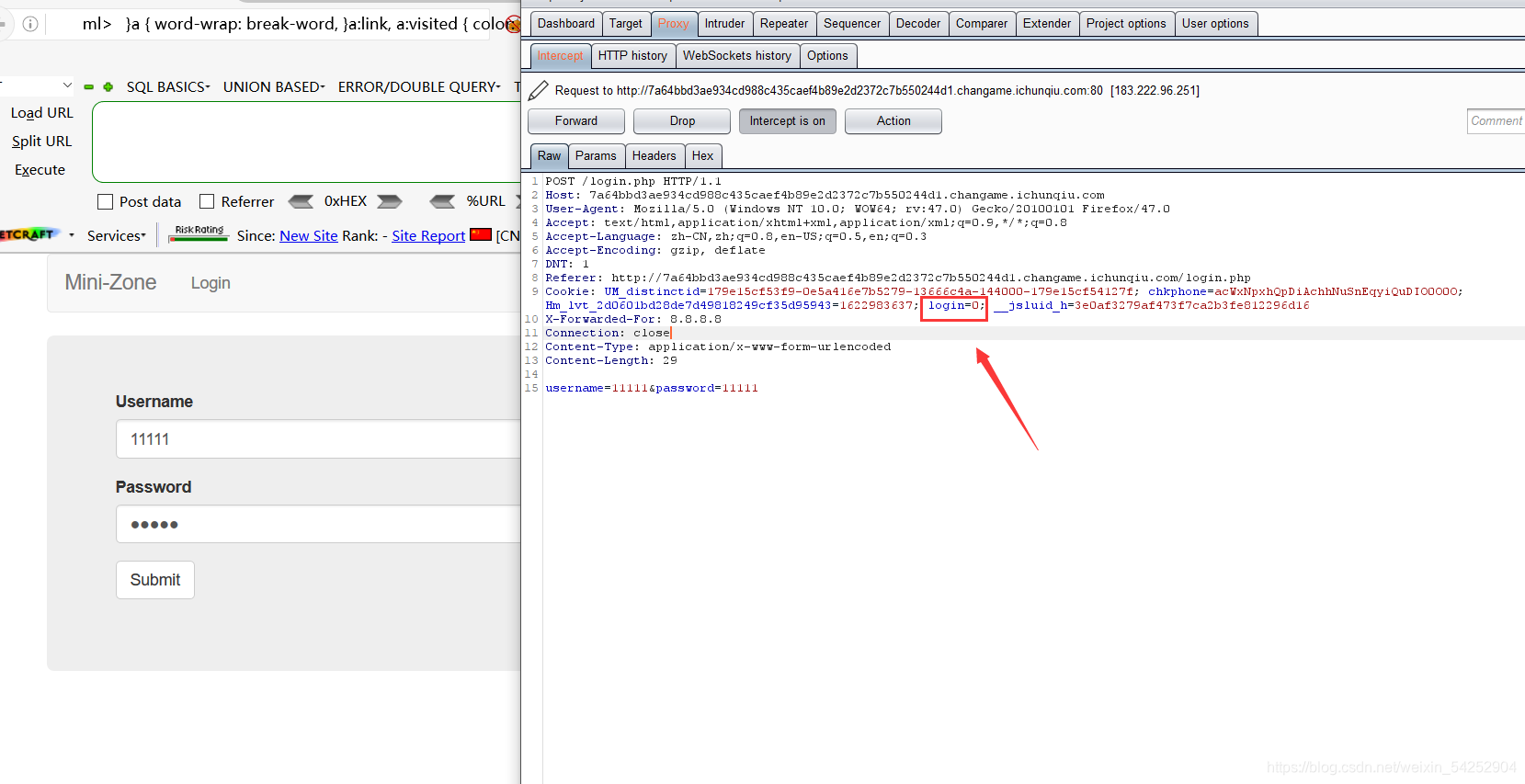Image resolution: width=1525 pixels, height=784 pixels.
Task: Click Load URL in HackBar
Action: (41, 113)
